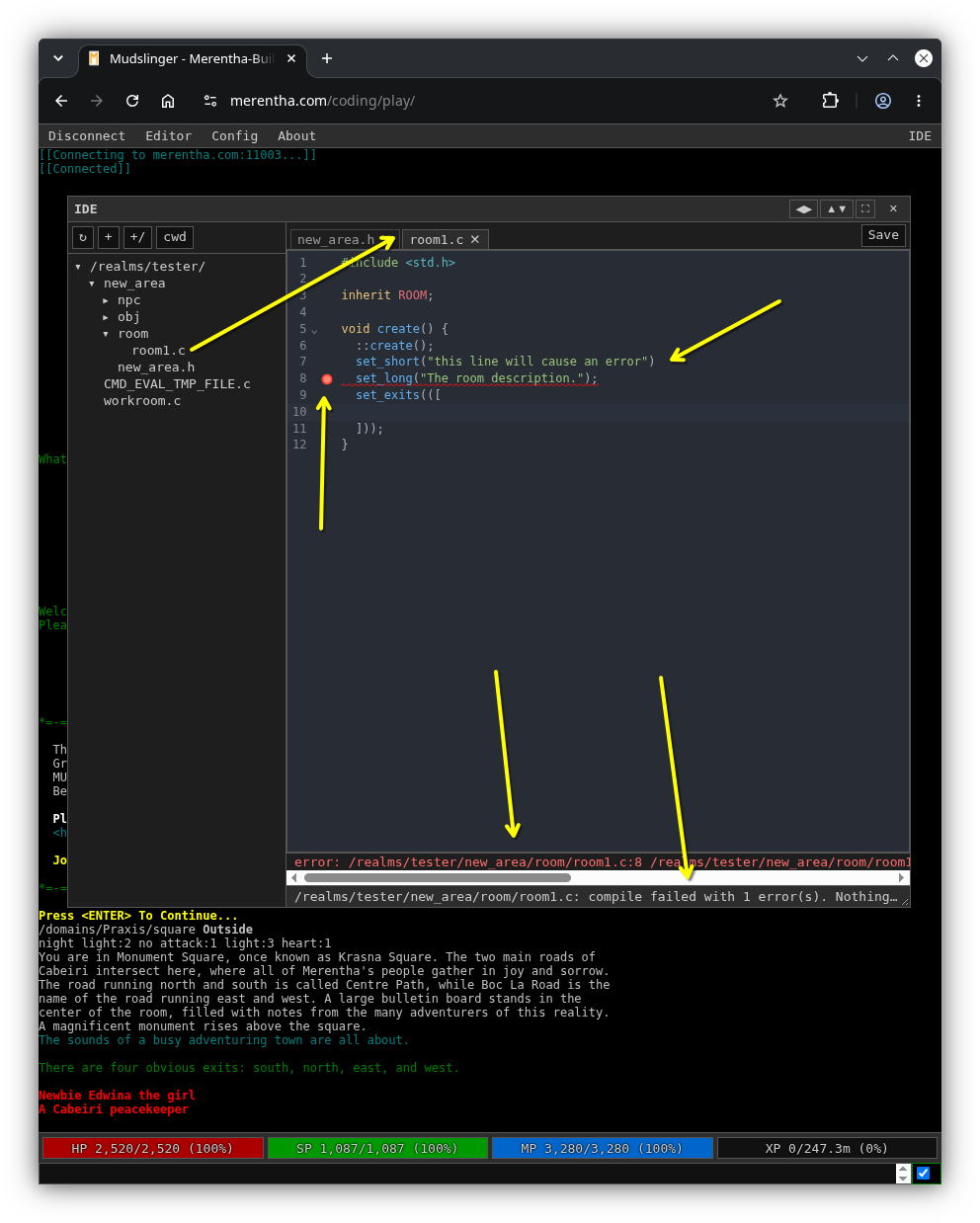Toggle the checkbox beside command input
Viewport: 980px width, 1223px height.
[923, 1174]
